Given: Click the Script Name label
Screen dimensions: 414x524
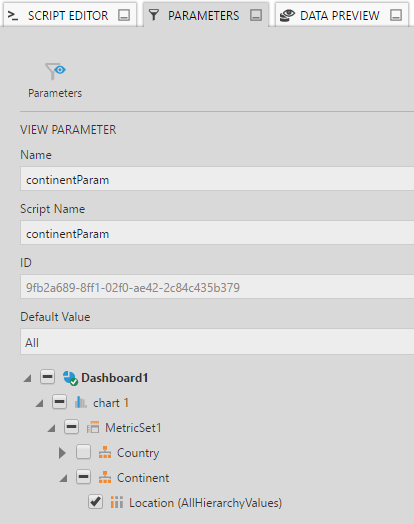Looking at the screenshot, I should [x=52, y=209].
